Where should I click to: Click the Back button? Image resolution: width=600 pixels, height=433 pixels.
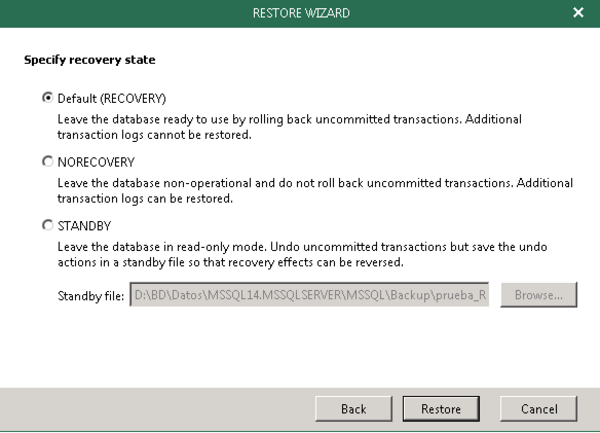(x=353, y=409)
